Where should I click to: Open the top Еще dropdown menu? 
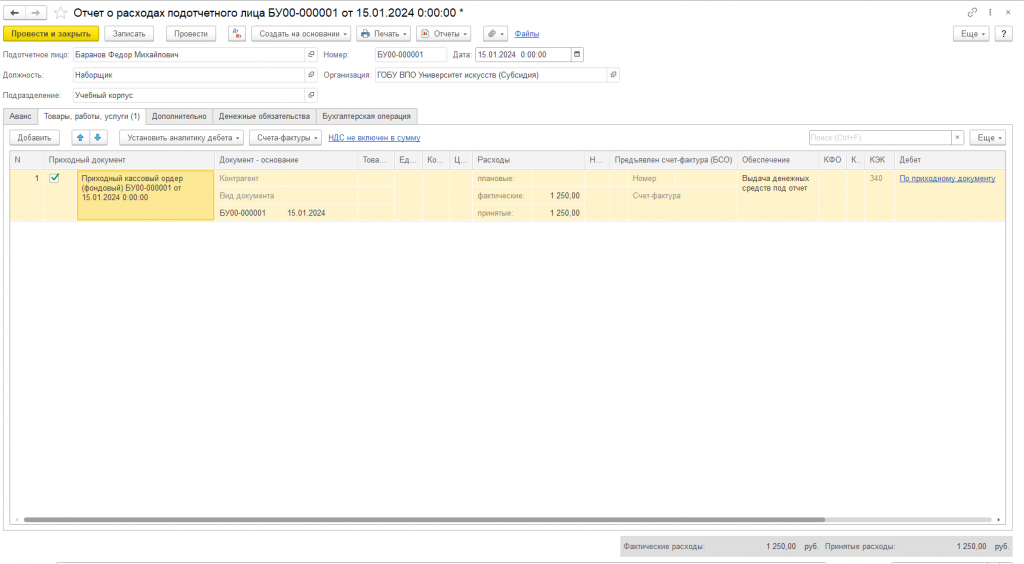click(x=972, y=33)
